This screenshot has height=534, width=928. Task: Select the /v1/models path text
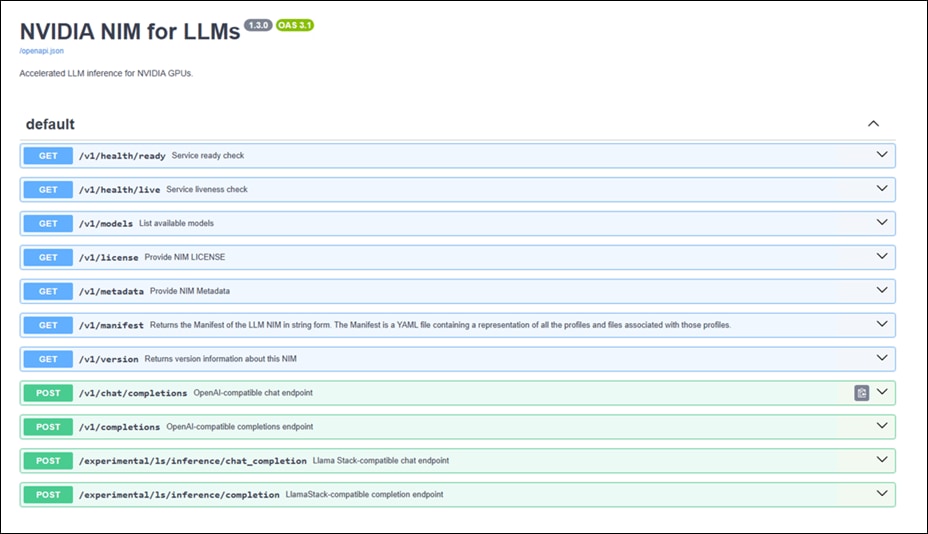pyautogui.click(x=106, y=223)
